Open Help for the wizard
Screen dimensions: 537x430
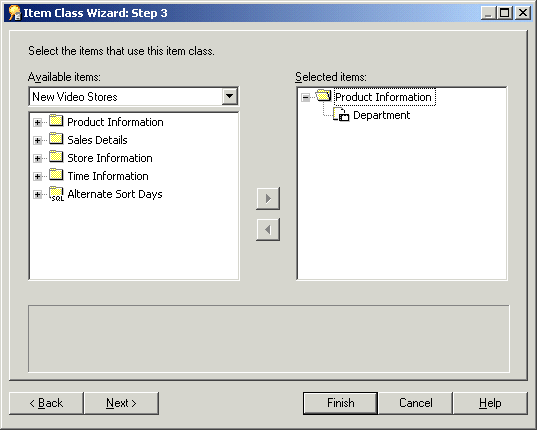tap(490, 403)
